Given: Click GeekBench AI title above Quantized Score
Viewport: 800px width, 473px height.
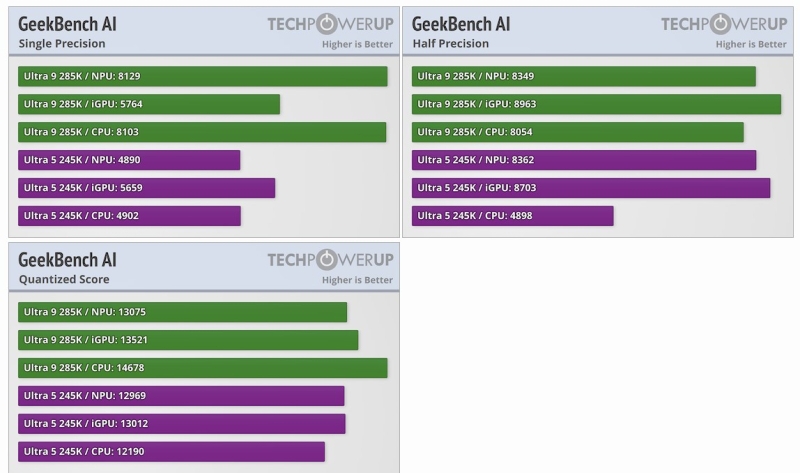Looking at the screenshot, I should pyautogui.click(x=67, y=260).
